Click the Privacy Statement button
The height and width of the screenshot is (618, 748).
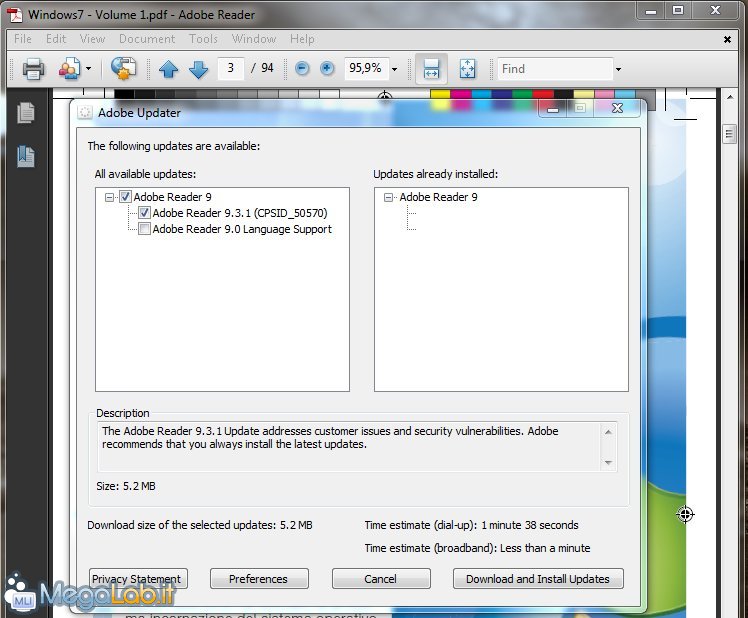click(x=138, y=578)
